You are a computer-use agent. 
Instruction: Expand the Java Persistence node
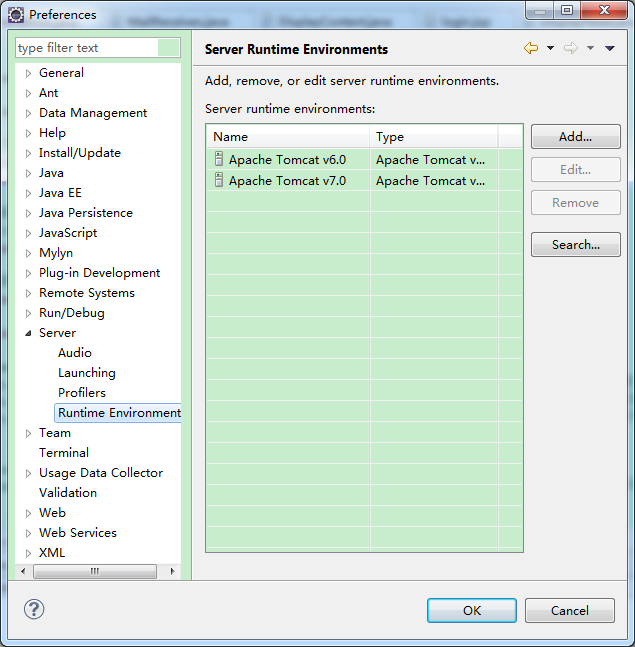click(28, 213)
